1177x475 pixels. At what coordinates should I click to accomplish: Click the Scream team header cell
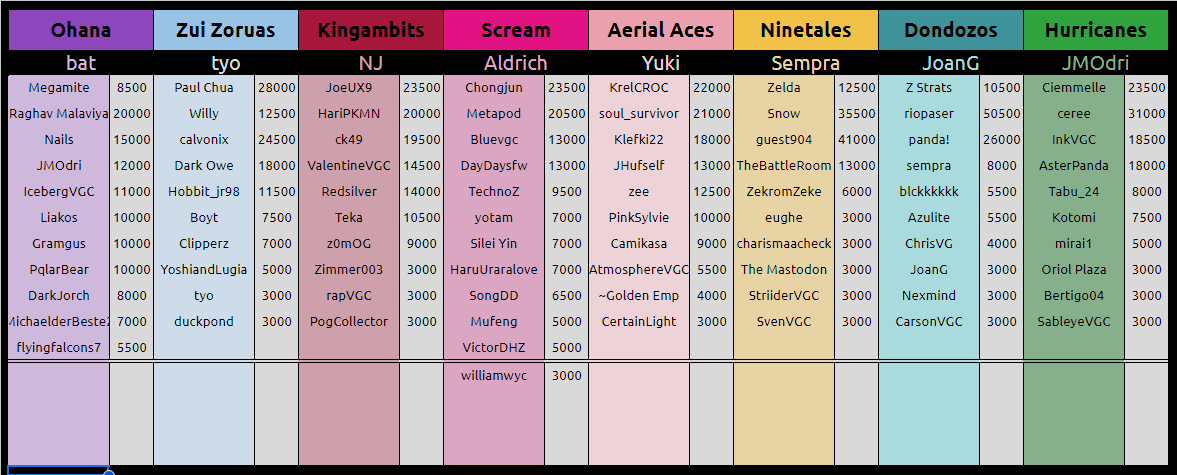coord(516,30)
